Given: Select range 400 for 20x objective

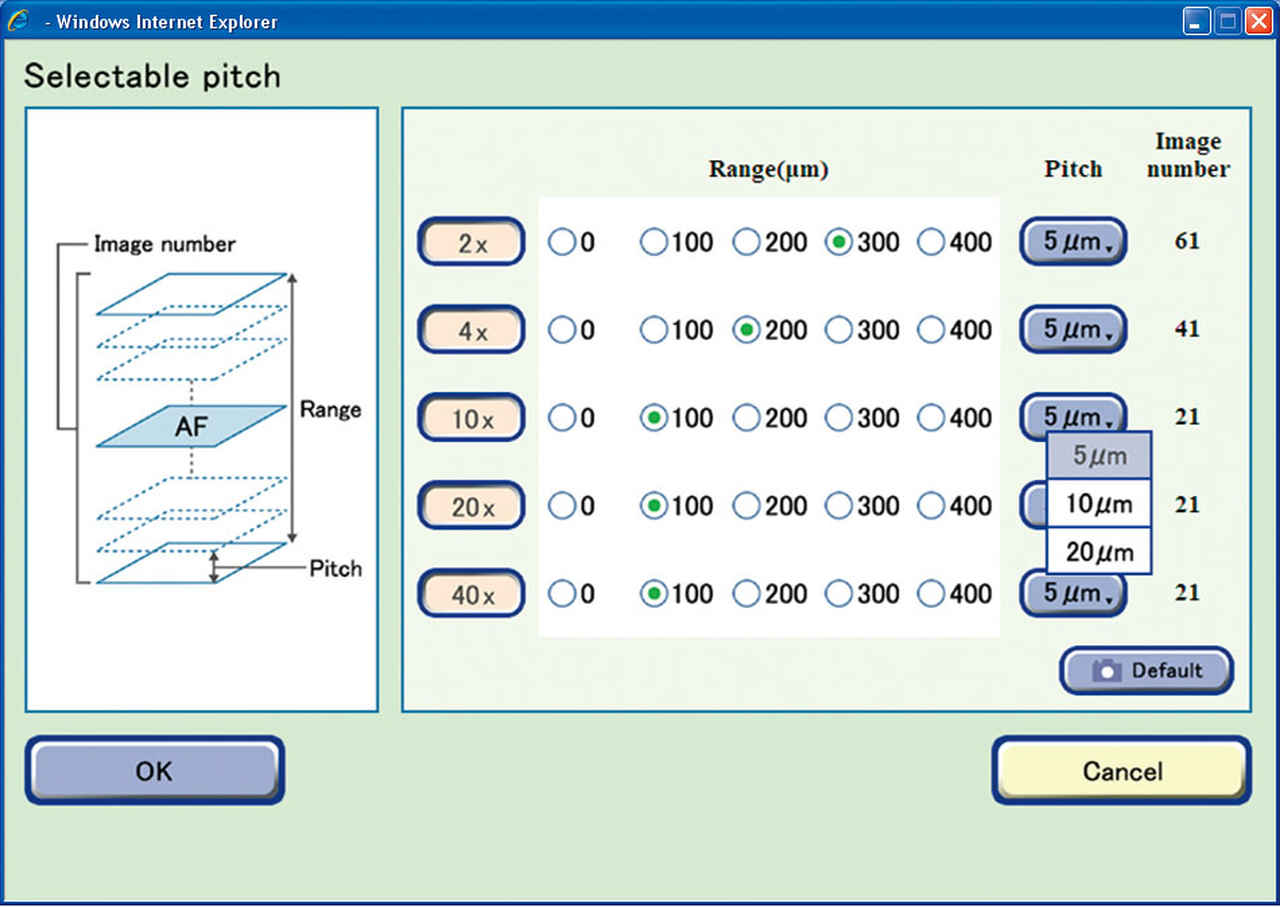Looking at the screenshot, I should (x=931, y=506).
